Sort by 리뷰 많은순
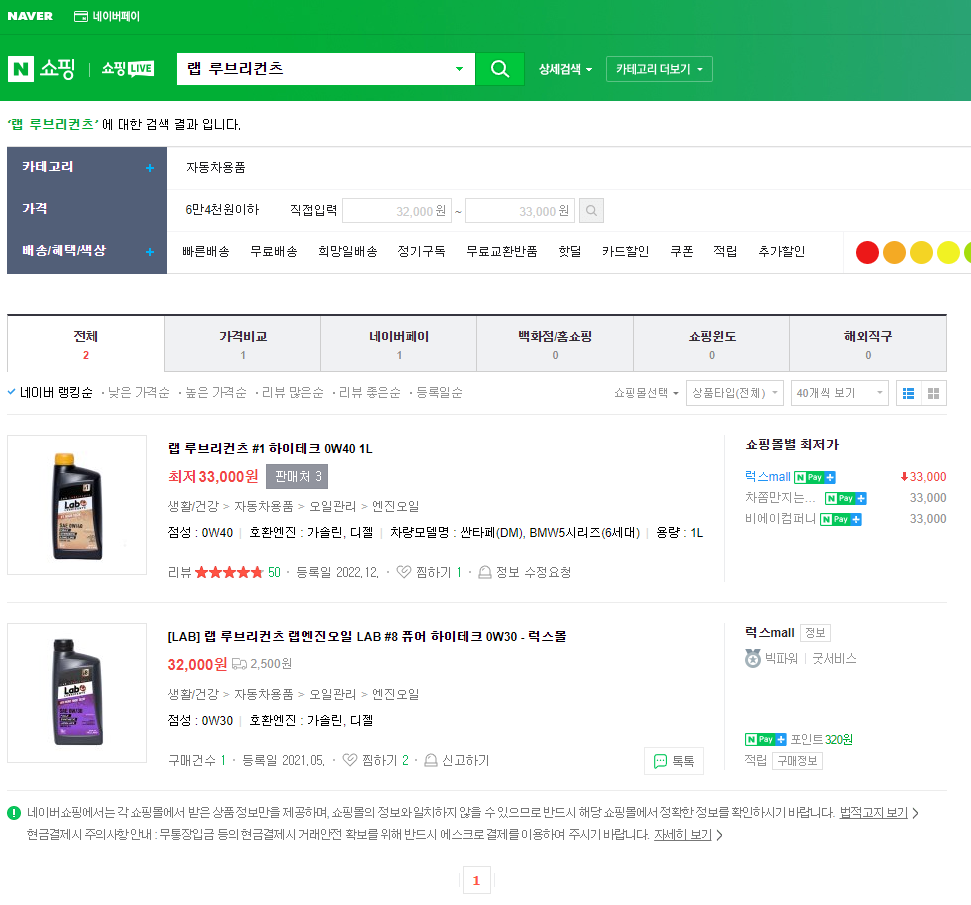Screen dimensions: 971x905 point(293,393)
